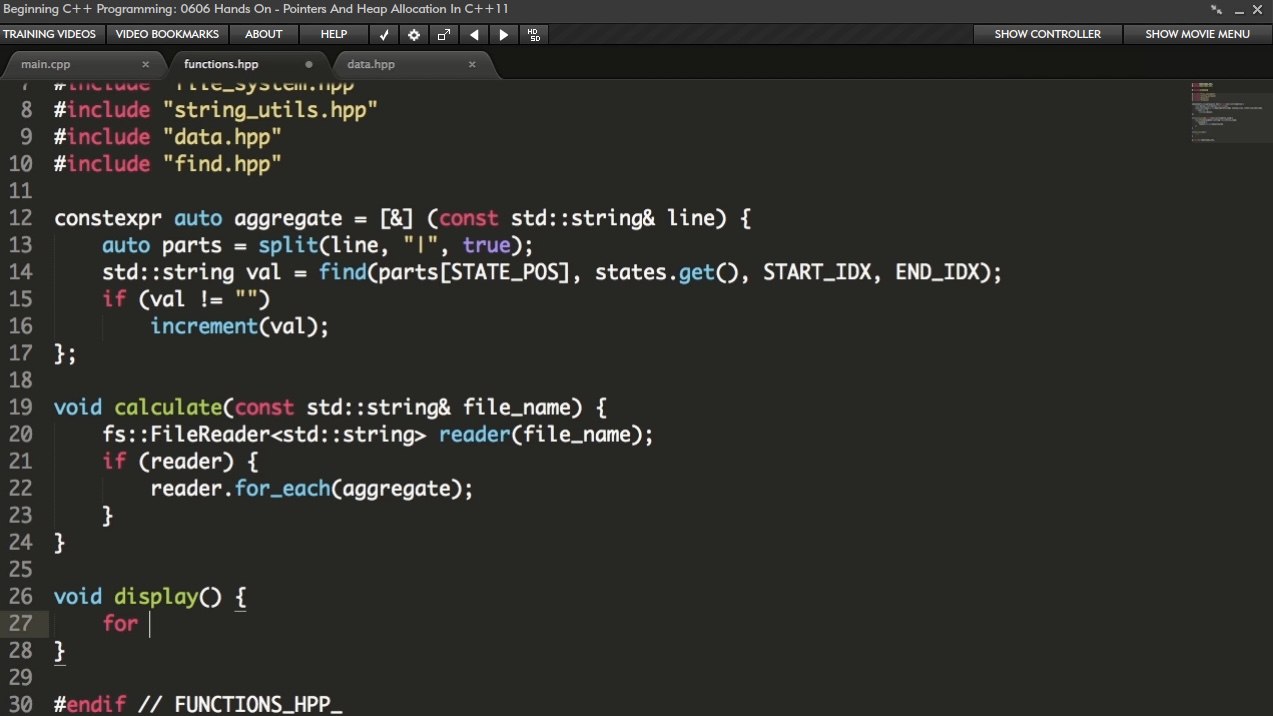Image resolution: width=1273 pixels, height=716 pixels.
Task: Click line number 26 in gutter
Action: [21, 596]
